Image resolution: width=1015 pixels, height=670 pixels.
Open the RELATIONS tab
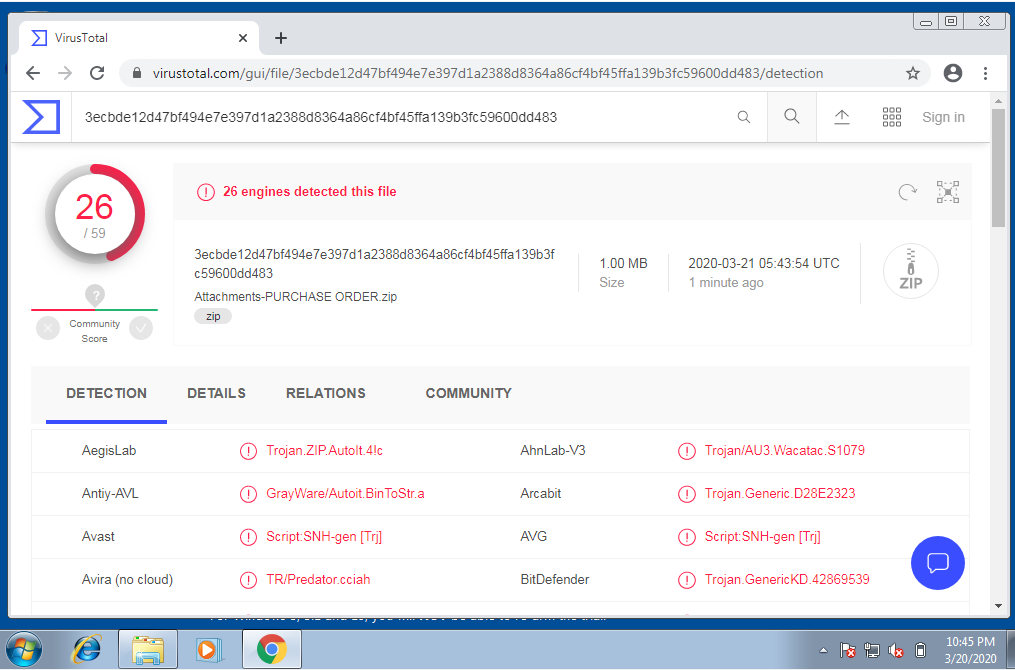point(326,394)
